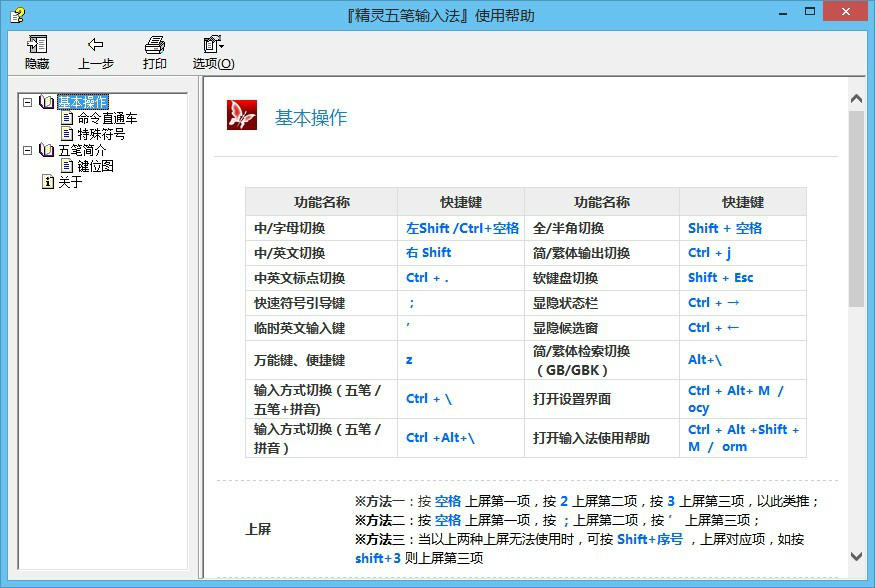Click the 左Shift /Ctrl+空格 shortcut cell

coord(461,228)
